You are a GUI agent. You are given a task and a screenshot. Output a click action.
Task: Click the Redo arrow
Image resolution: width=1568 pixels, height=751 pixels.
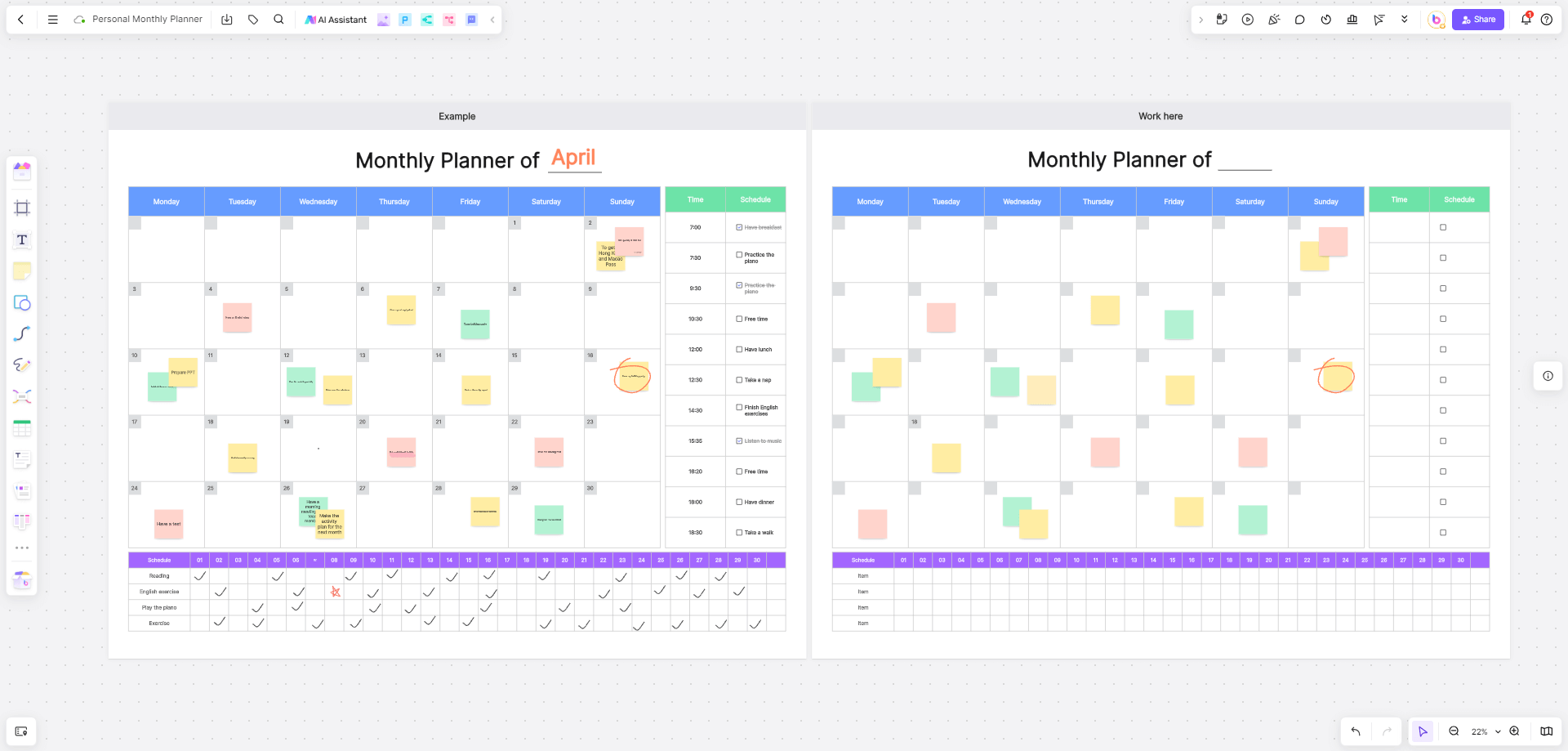pyautogui.click(x=1387, y=731)
